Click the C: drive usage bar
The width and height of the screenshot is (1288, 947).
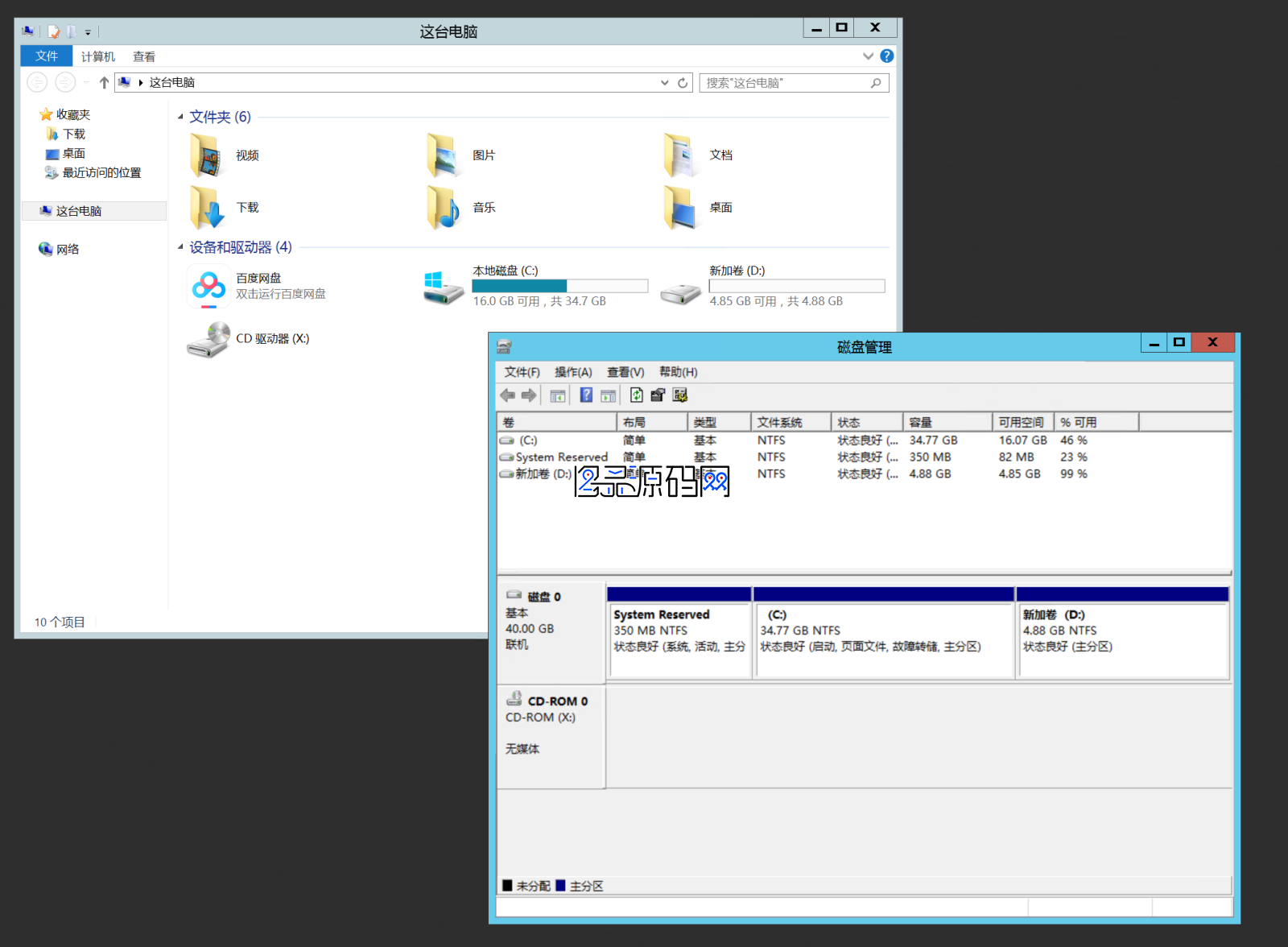pos(560,286)
